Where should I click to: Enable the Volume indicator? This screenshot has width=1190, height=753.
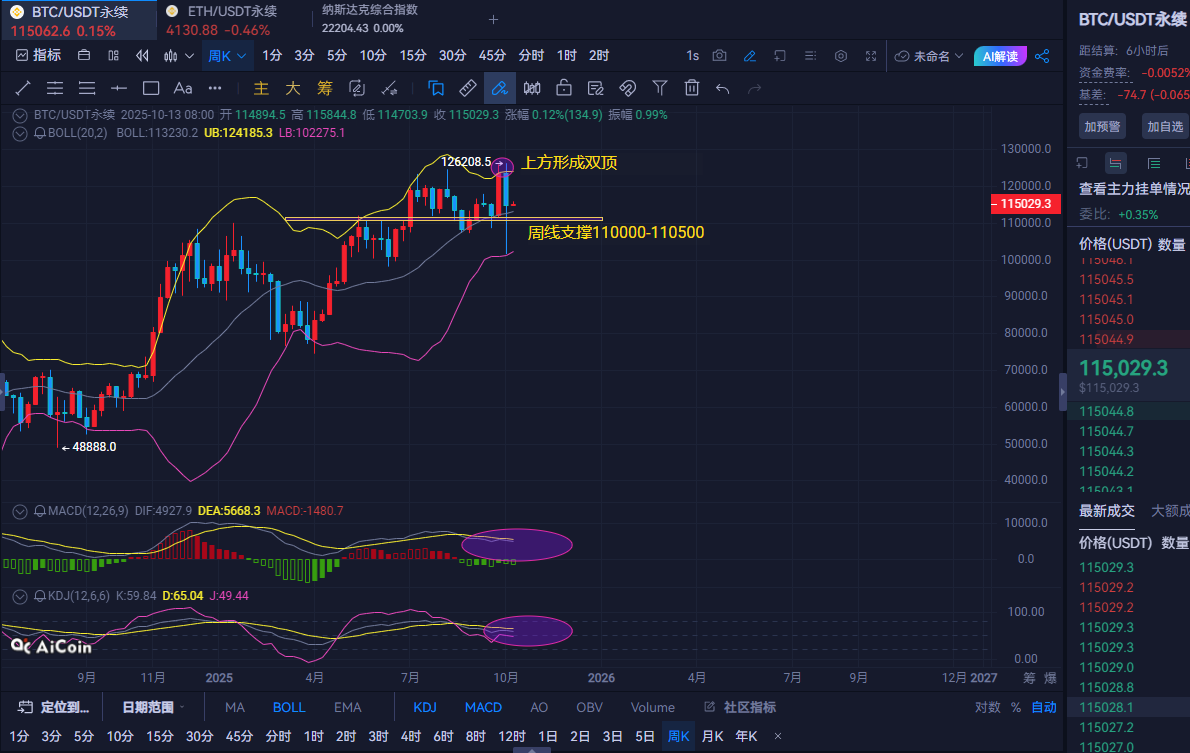[653, 707]
